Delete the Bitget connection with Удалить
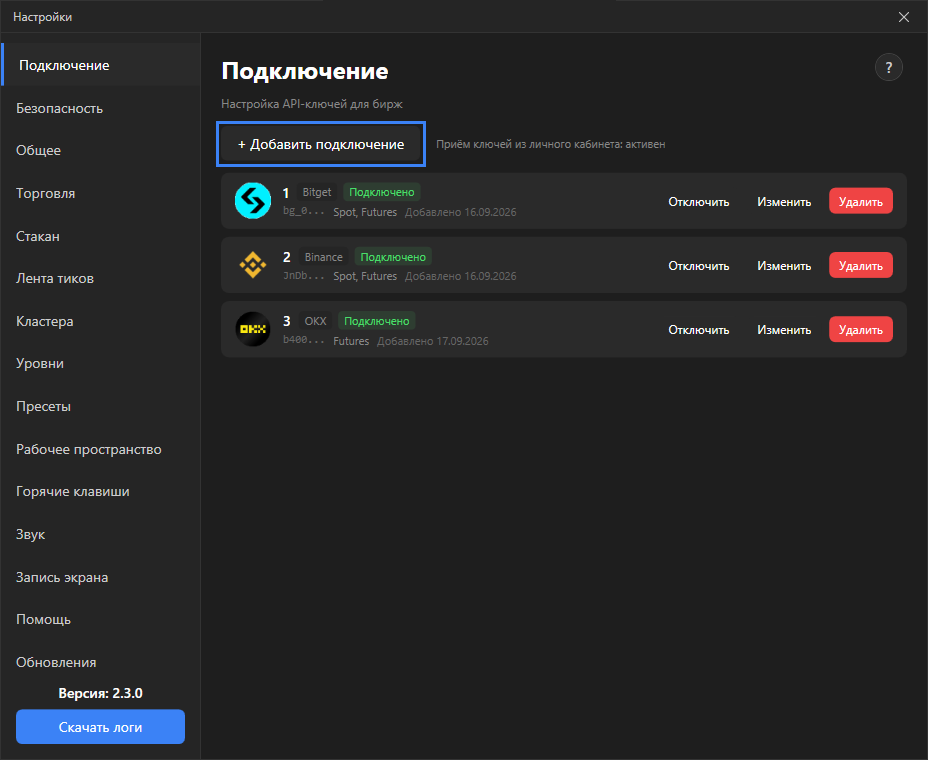This screenshot has height=760, width=928. click(861, 201)
